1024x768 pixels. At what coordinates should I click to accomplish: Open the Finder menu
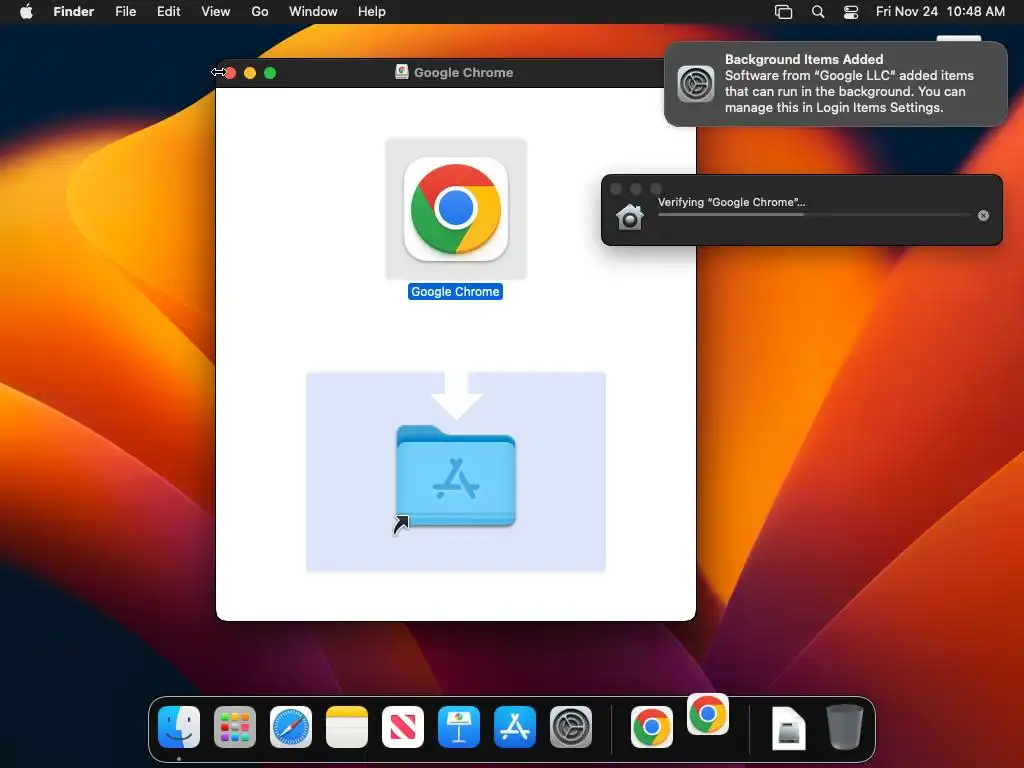pyautogui.click(x=74, y=12)
